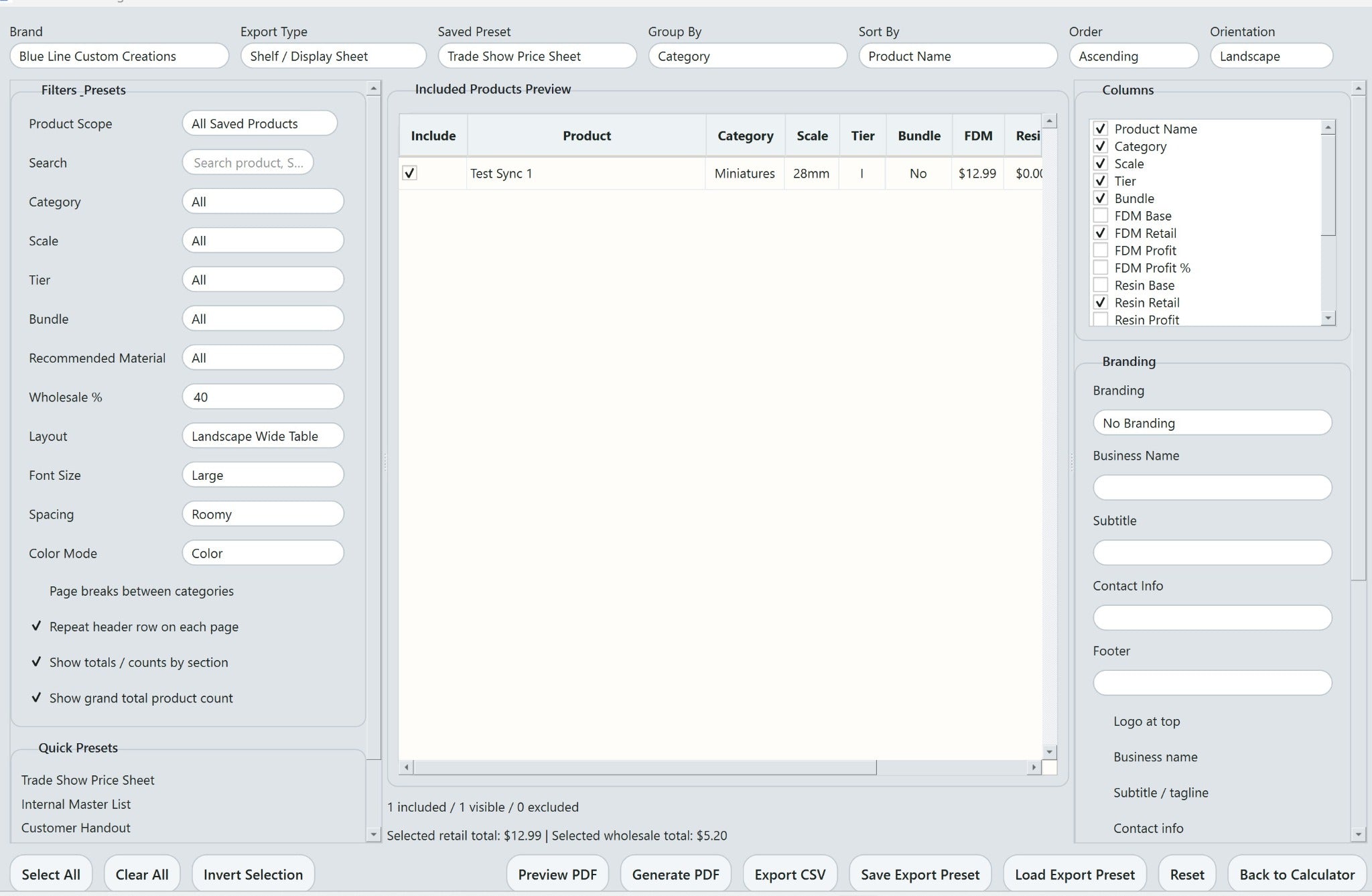Open the Branding dropdown showing No Branding
The height and width of the screenshot is (896, 1372).
[x=1212, y=423]
